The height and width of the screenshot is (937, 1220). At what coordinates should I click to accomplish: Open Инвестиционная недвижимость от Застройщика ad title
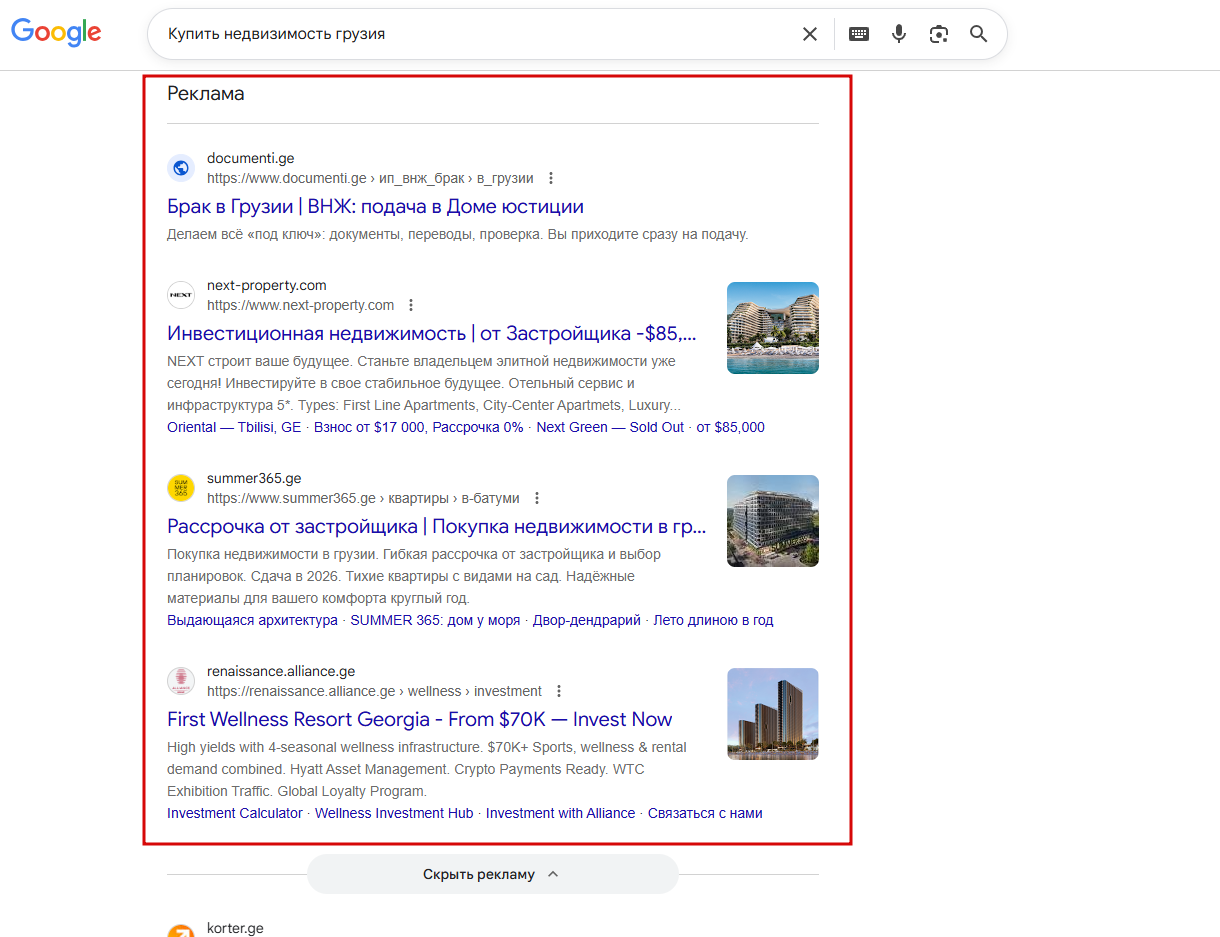click(432, 334)
